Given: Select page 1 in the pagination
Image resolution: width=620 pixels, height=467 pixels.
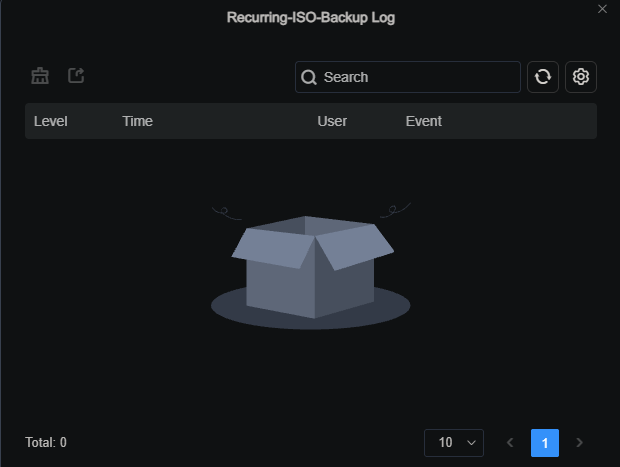Looking at the screenshot, I should pos(544,442).
